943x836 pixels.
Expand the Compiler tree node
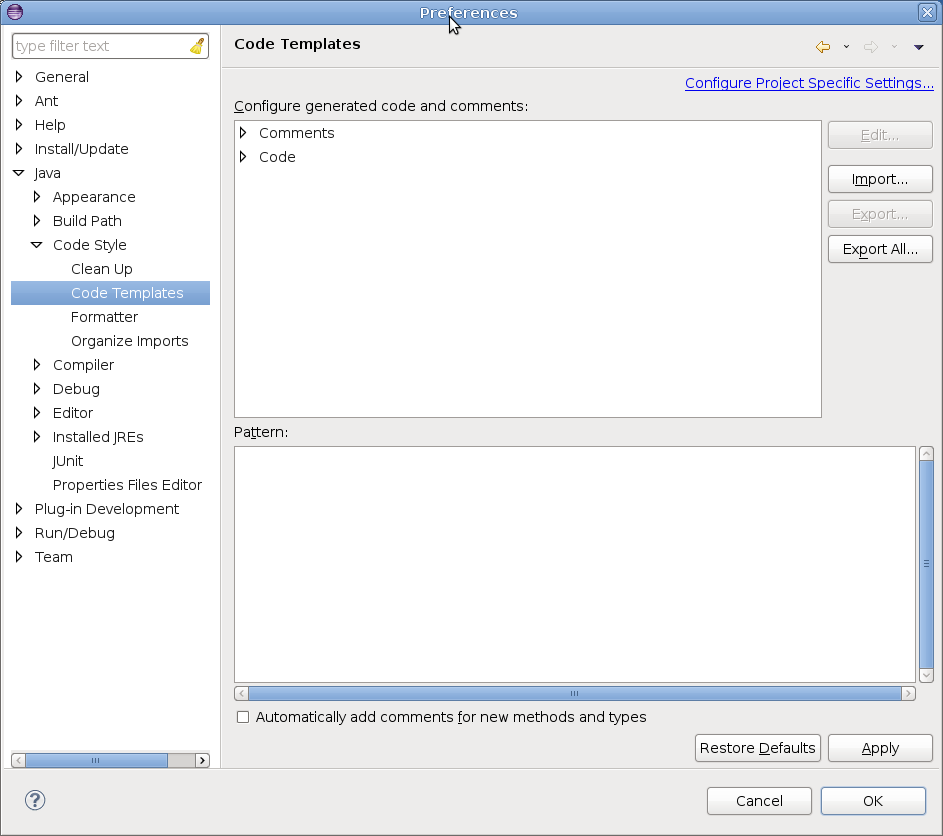pyautogui.click(x=37, y=365)
